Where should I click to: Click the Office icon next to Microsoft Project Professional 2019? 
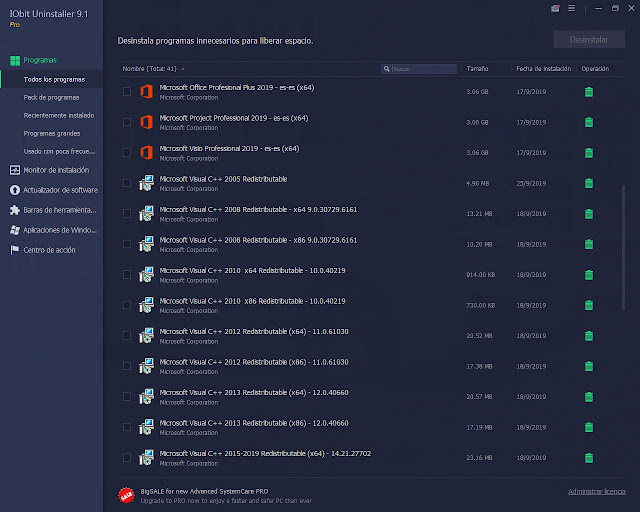(147, 122)
